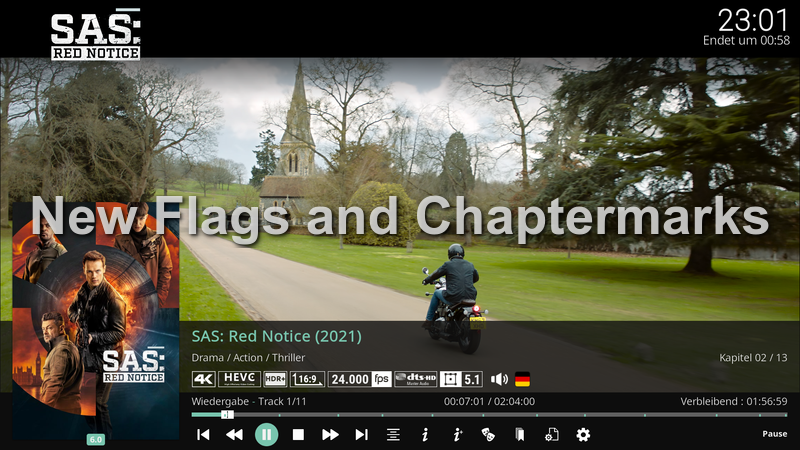Show movie info with the 'i' icon

pyautogui.click(x=424, y=435)
